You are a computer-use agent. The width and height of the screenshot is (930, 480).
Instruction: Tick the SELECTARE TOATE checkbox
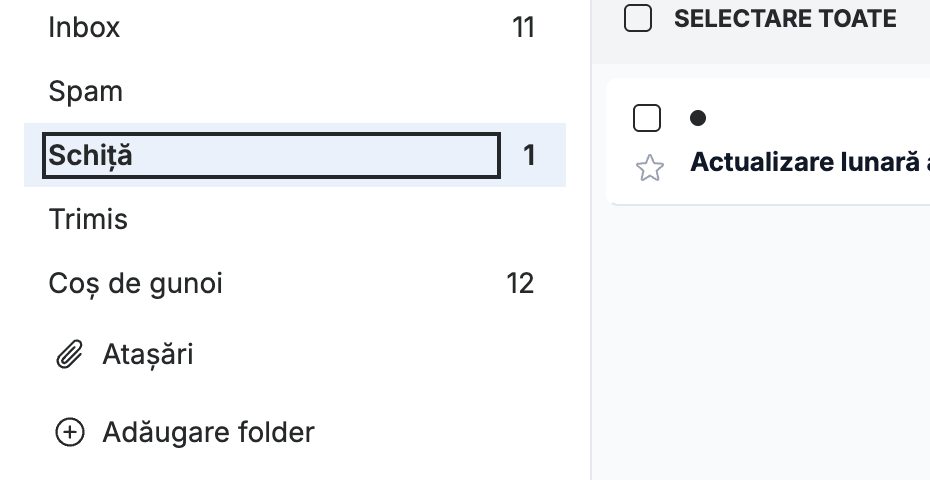[x=638, y=18]
